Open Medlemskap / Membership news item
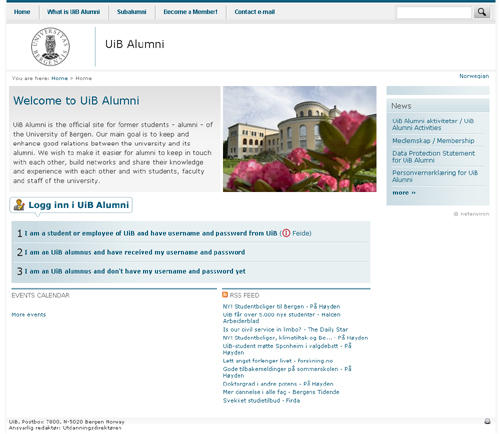The height and width of the screenshot is (434, 500). pyautogui.click(x=433, y=141)
